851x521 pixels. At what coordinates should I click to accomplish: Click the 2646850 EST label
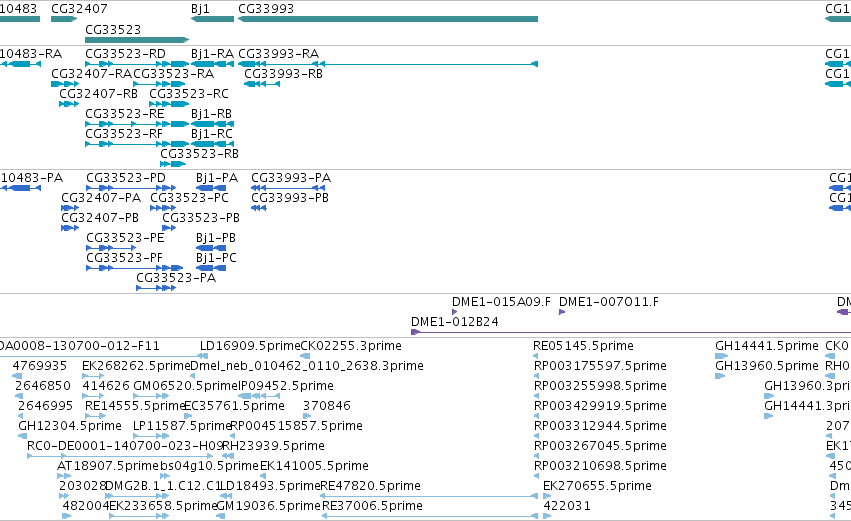[43, 386]
